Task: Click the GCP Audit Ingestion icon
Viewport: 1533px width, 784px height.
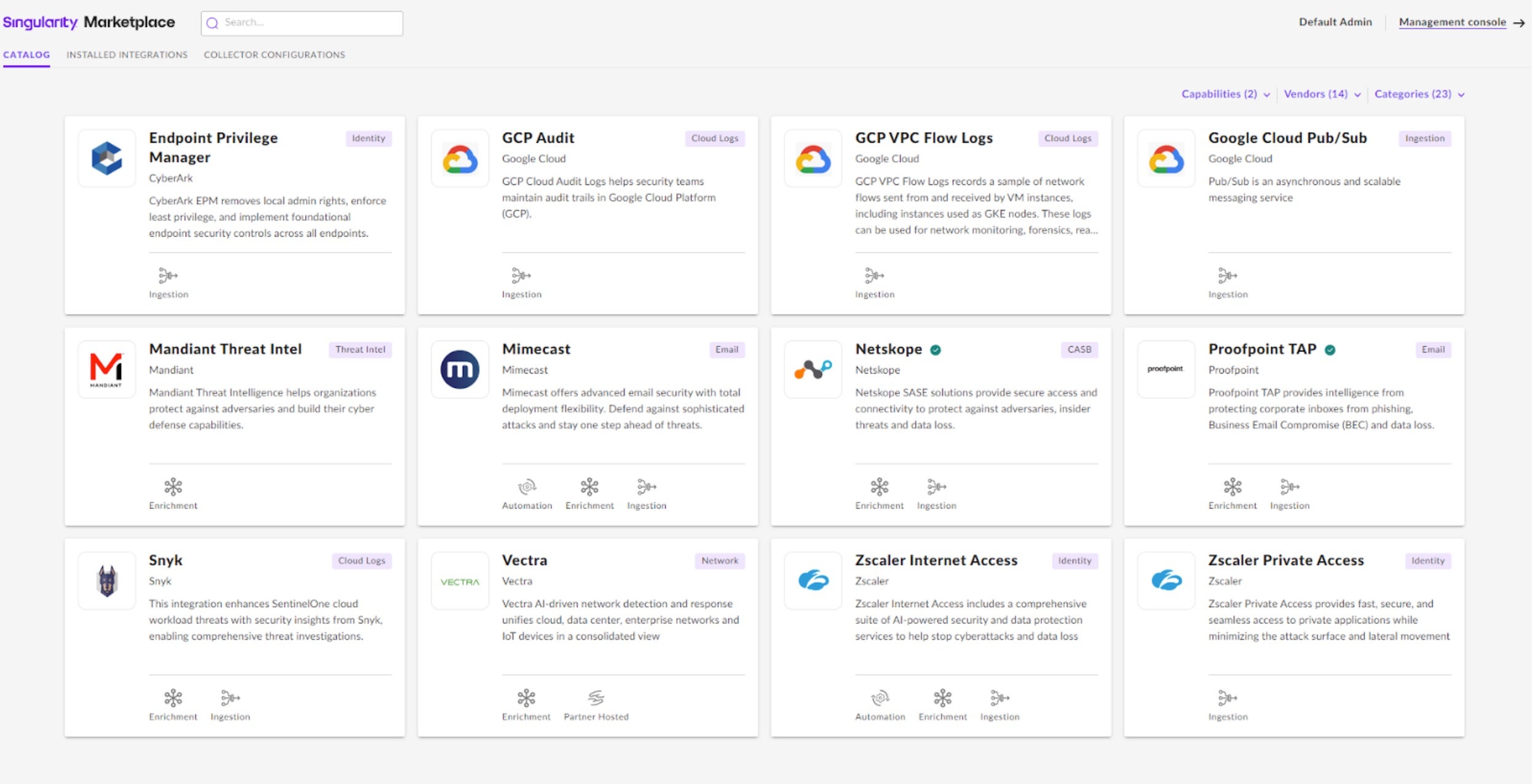Action: (521, 275)
